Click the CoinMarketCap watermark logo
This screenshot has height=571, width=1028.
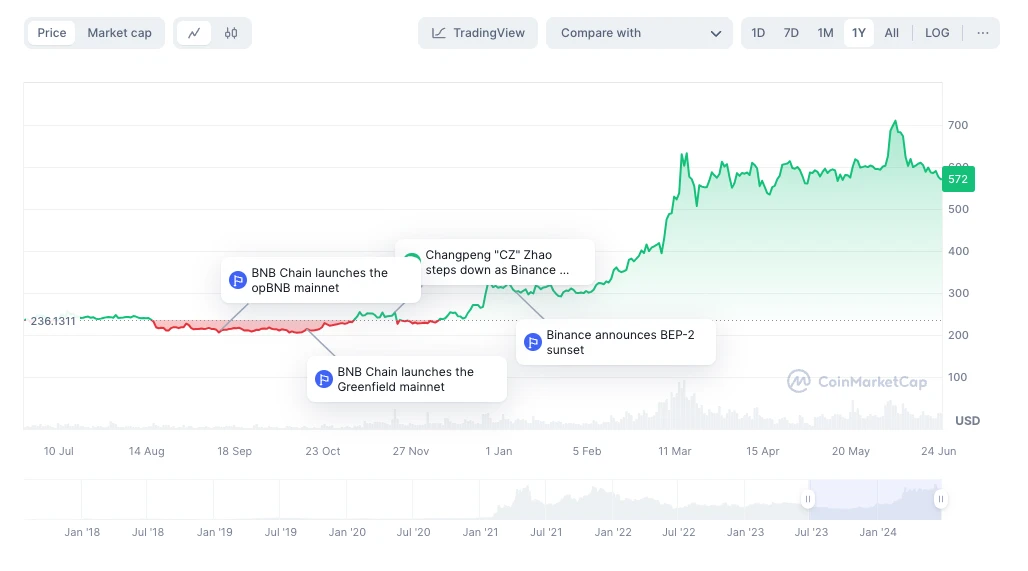coord(856,382)
